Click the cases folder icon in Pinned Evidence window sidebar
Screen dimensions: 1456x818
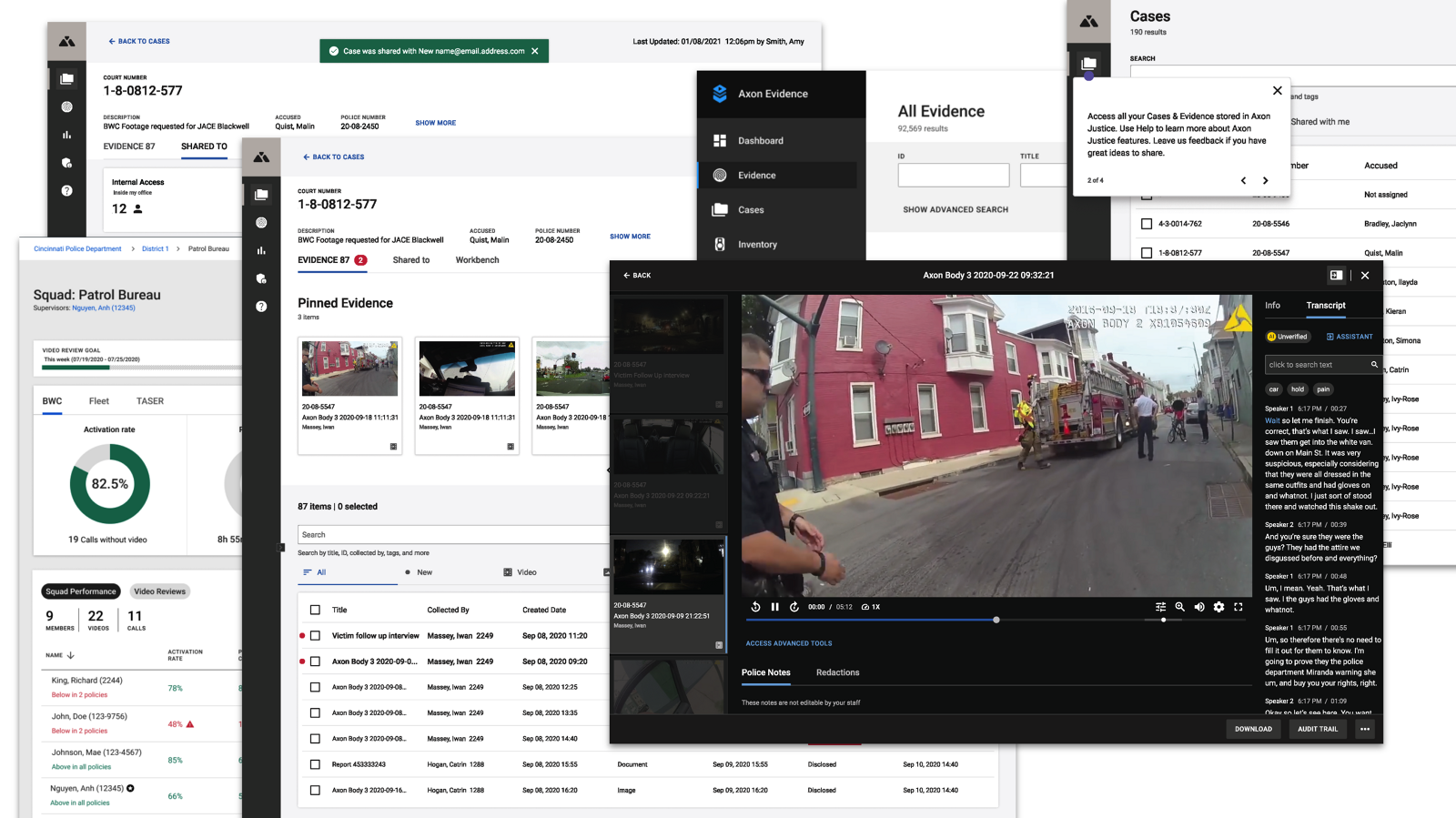coord(261,195)
